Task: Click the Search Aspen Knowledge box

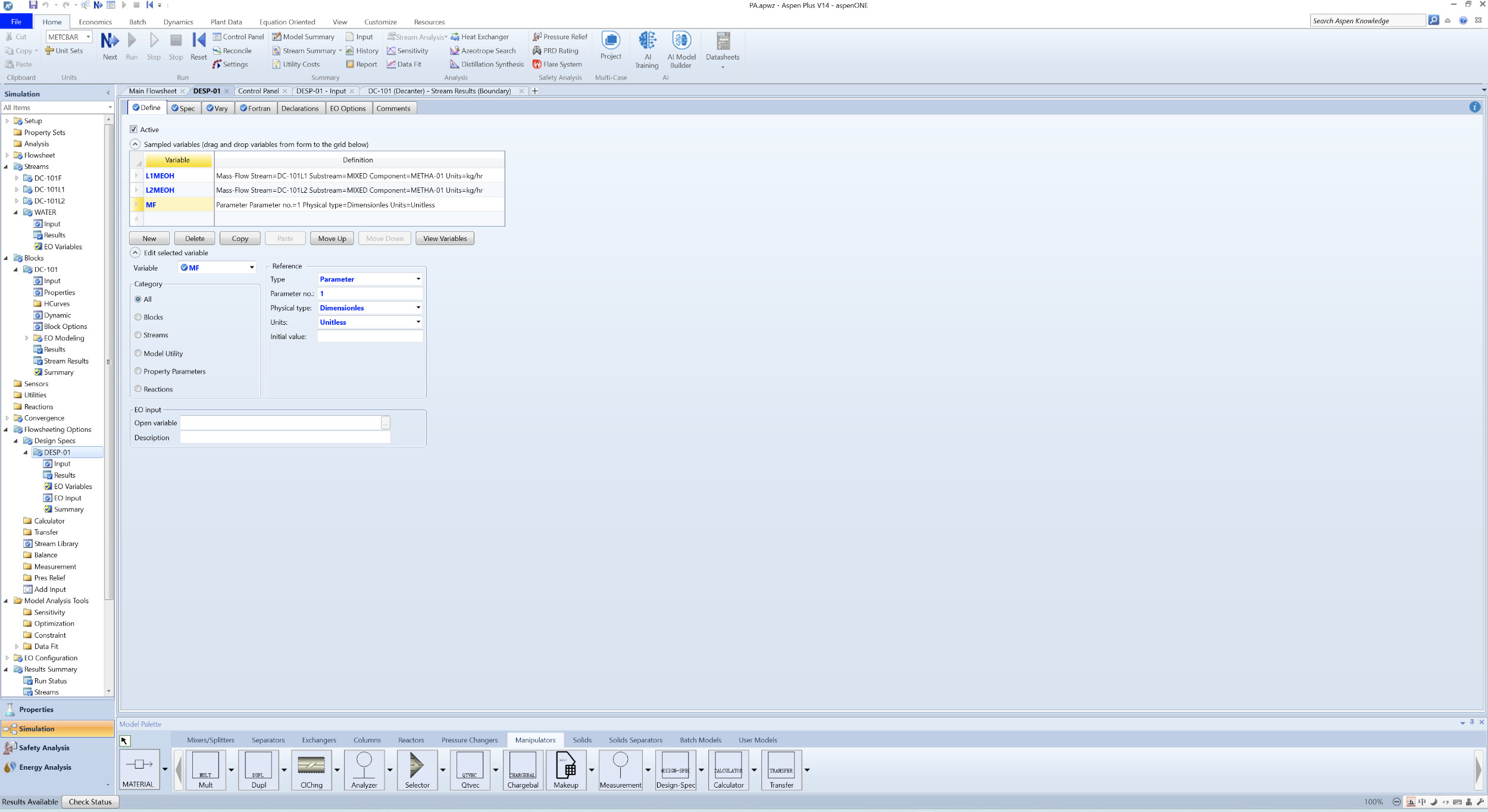Action: click(1368, 21)
